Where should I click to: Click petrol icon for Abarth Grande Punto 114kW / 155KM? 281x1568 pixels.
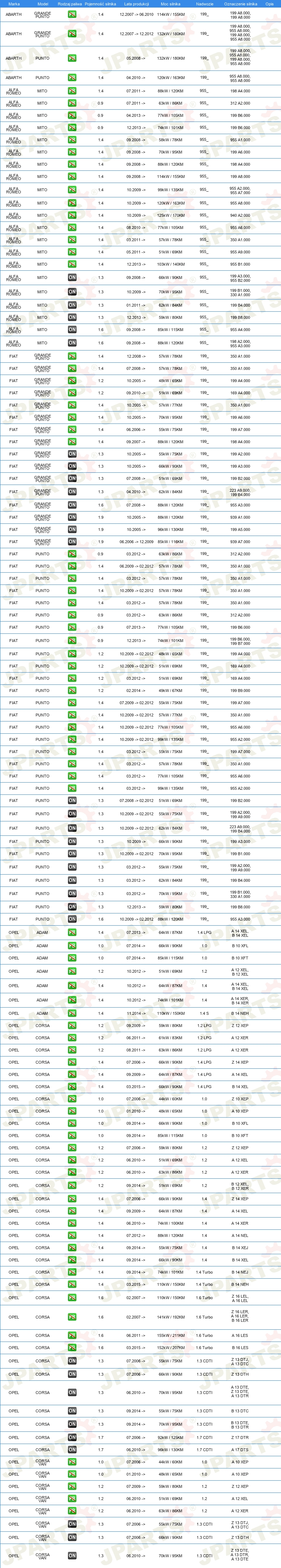[x=72, y=14]
